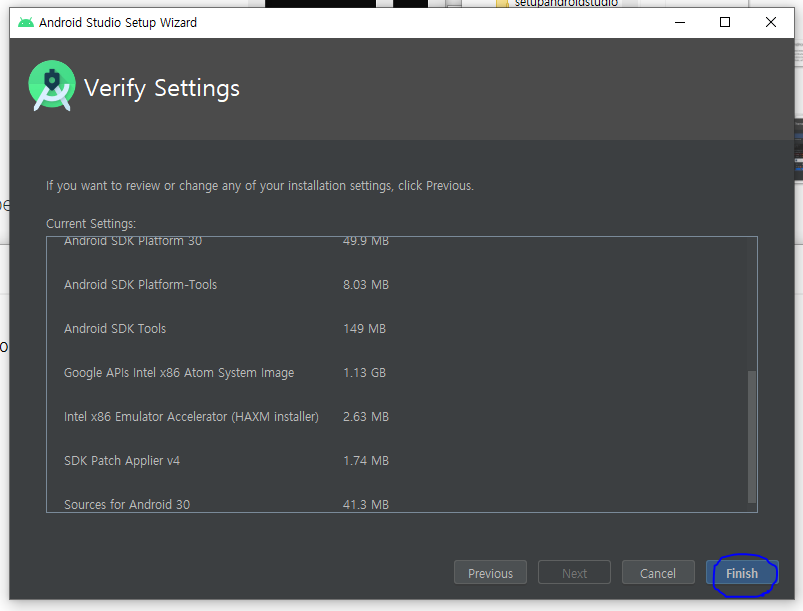Go back with the Previous button
Image resolution: width=803 pixels, height=611 pixels.
(x=490, y=573)
